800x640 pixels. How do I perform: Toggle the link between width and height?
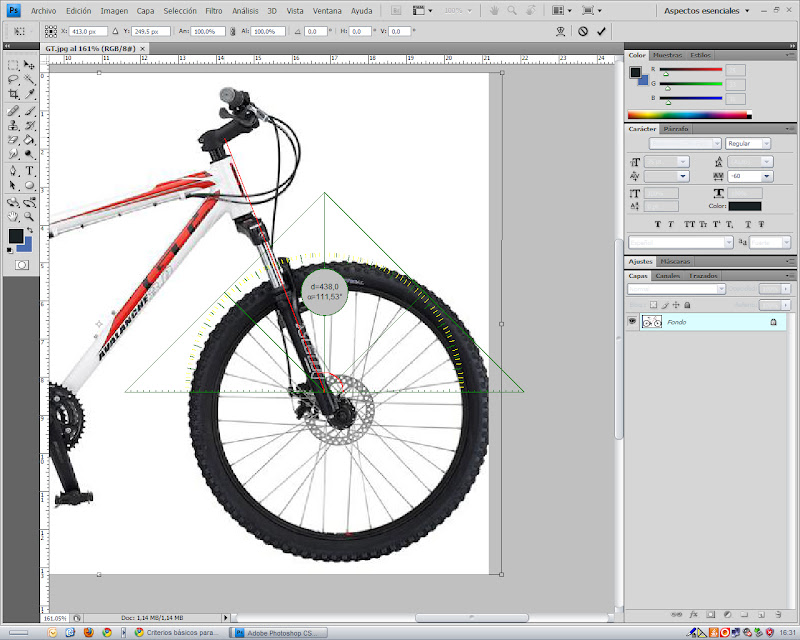(230, 31)
